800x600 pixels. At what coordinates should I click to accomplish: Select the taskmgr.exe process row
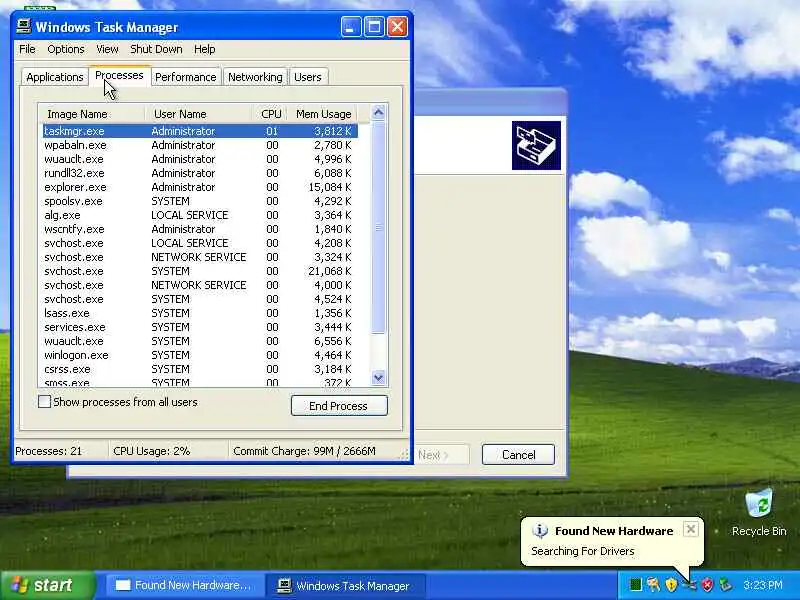200,131
